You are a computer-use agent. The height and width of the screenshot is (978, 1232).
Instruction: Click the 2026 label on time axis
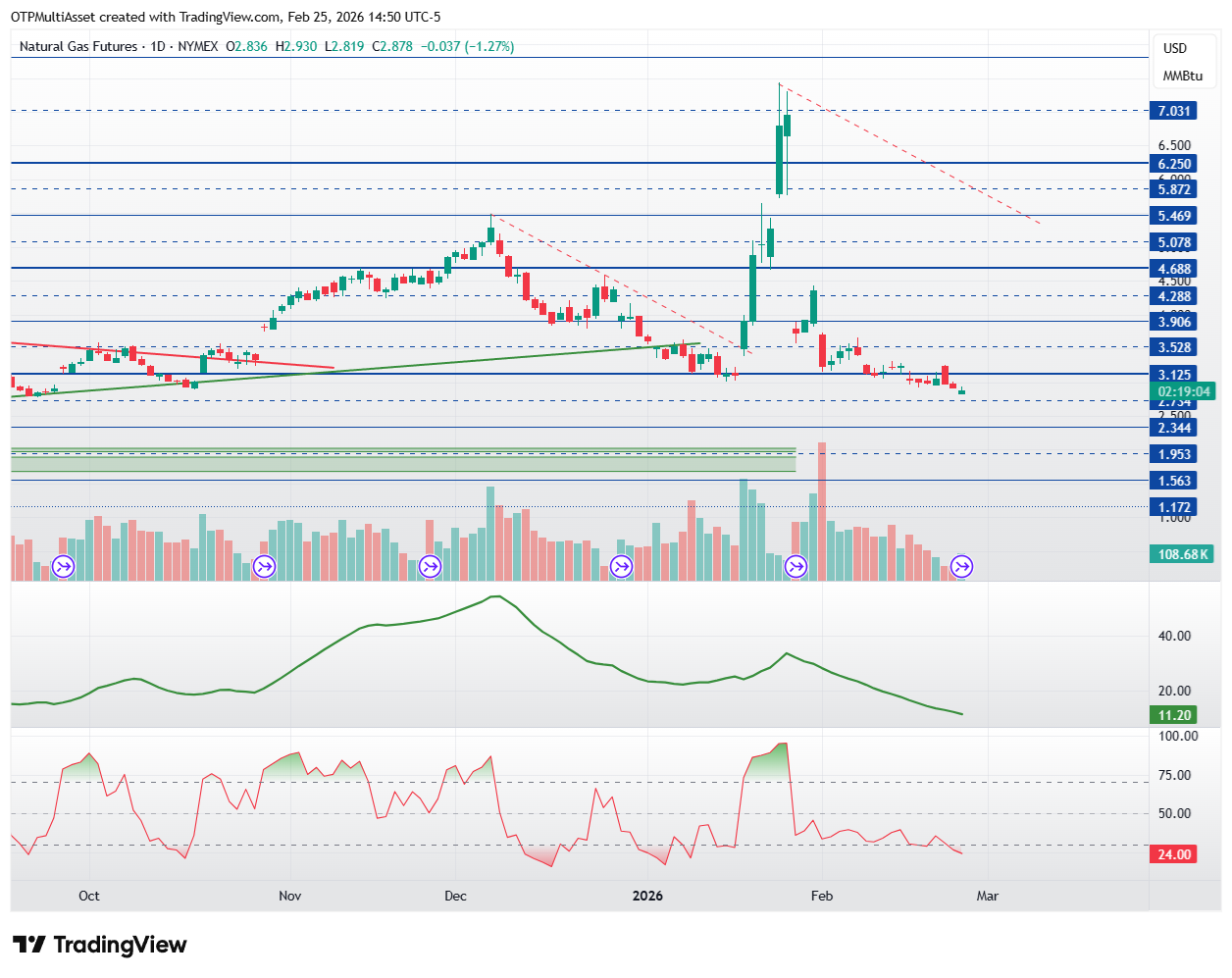click(x=647, y=896)
